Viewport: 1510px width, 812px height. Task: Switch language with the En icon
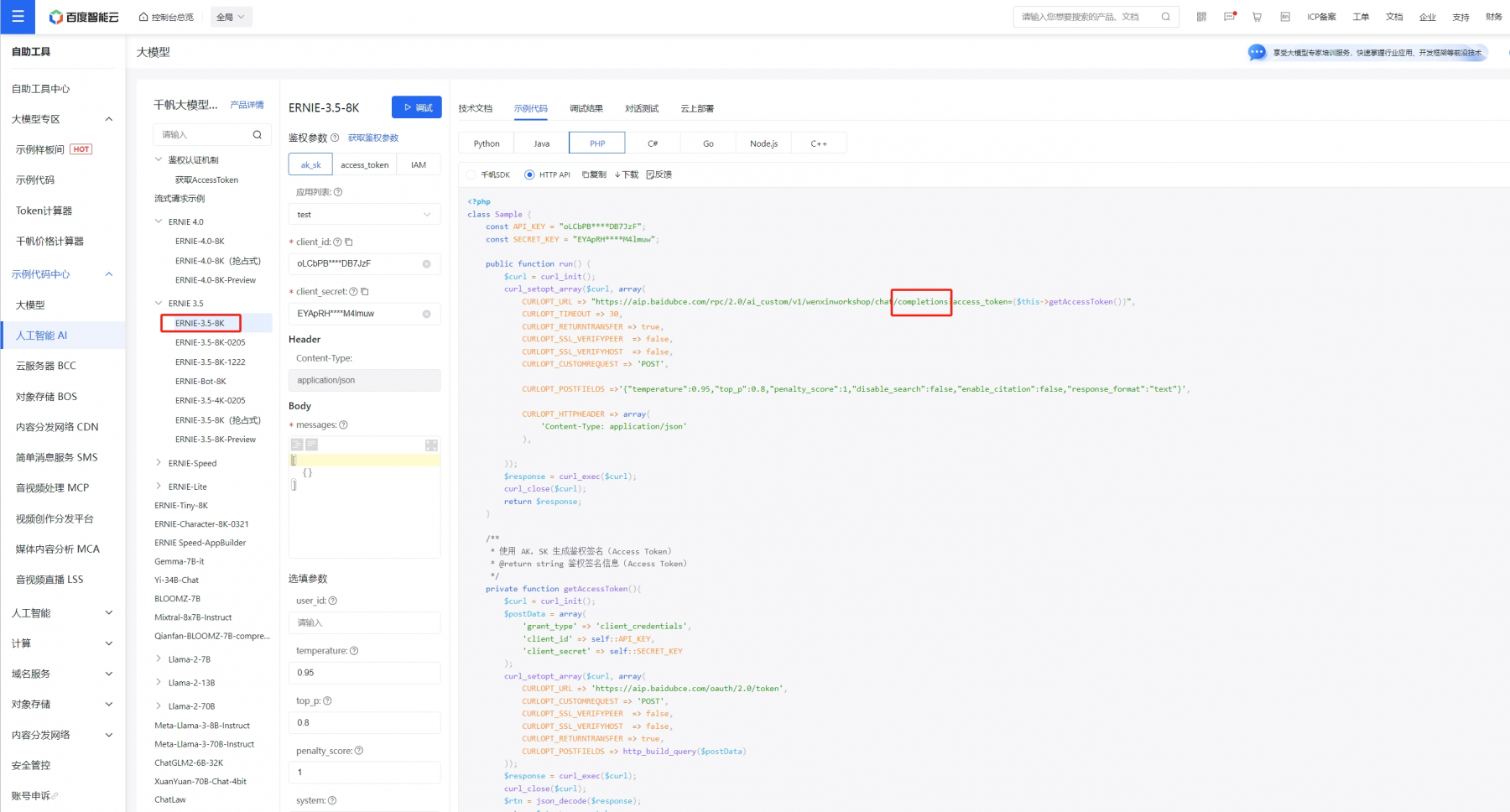tap(1284, 17)
